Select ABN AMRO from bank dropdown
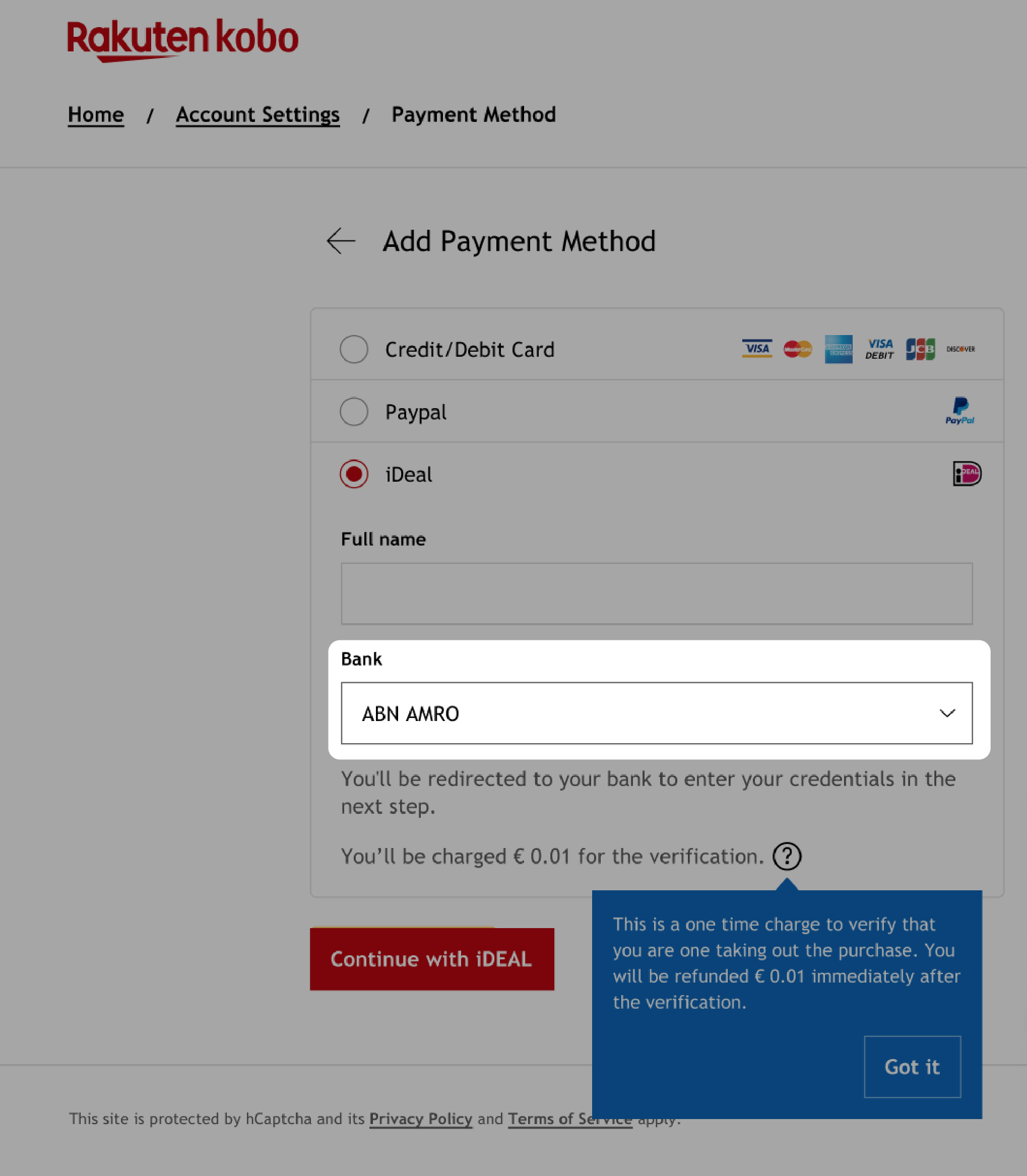 (x=656, y=713)
